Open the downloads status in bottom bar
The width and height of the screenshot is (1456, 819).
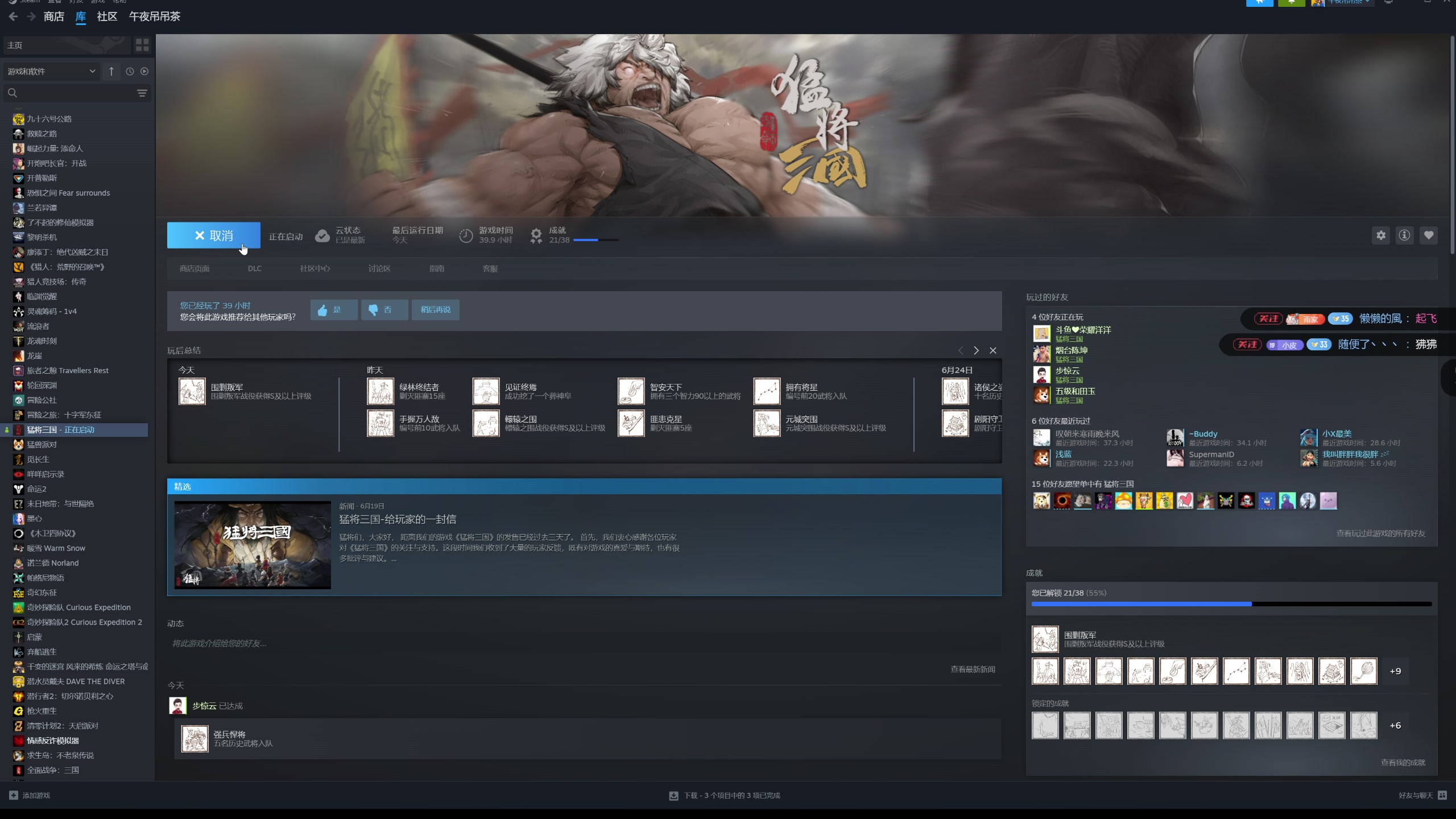tap(725, 795)
